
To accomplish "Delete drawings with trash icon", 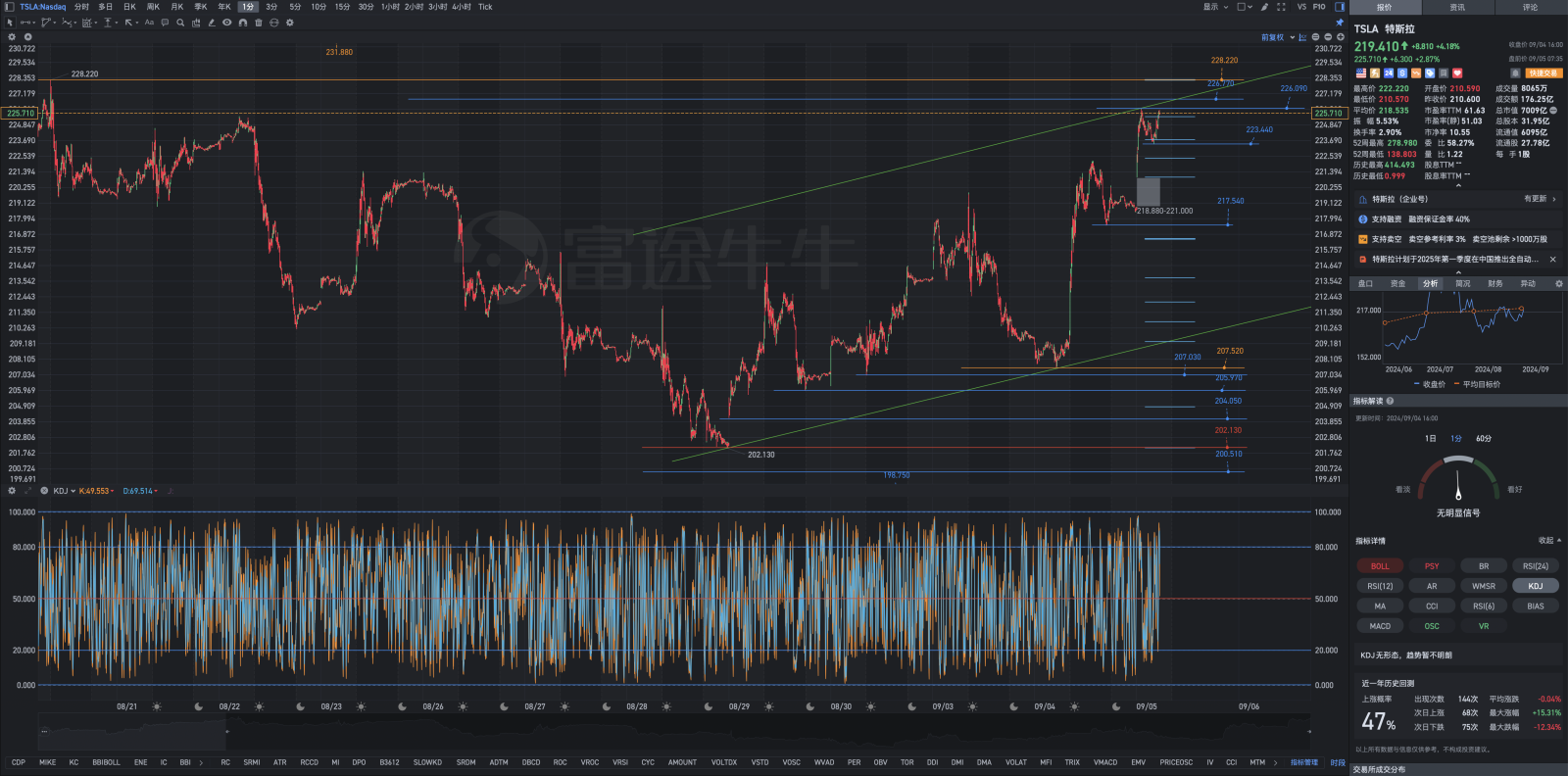I will coord(259,23).
